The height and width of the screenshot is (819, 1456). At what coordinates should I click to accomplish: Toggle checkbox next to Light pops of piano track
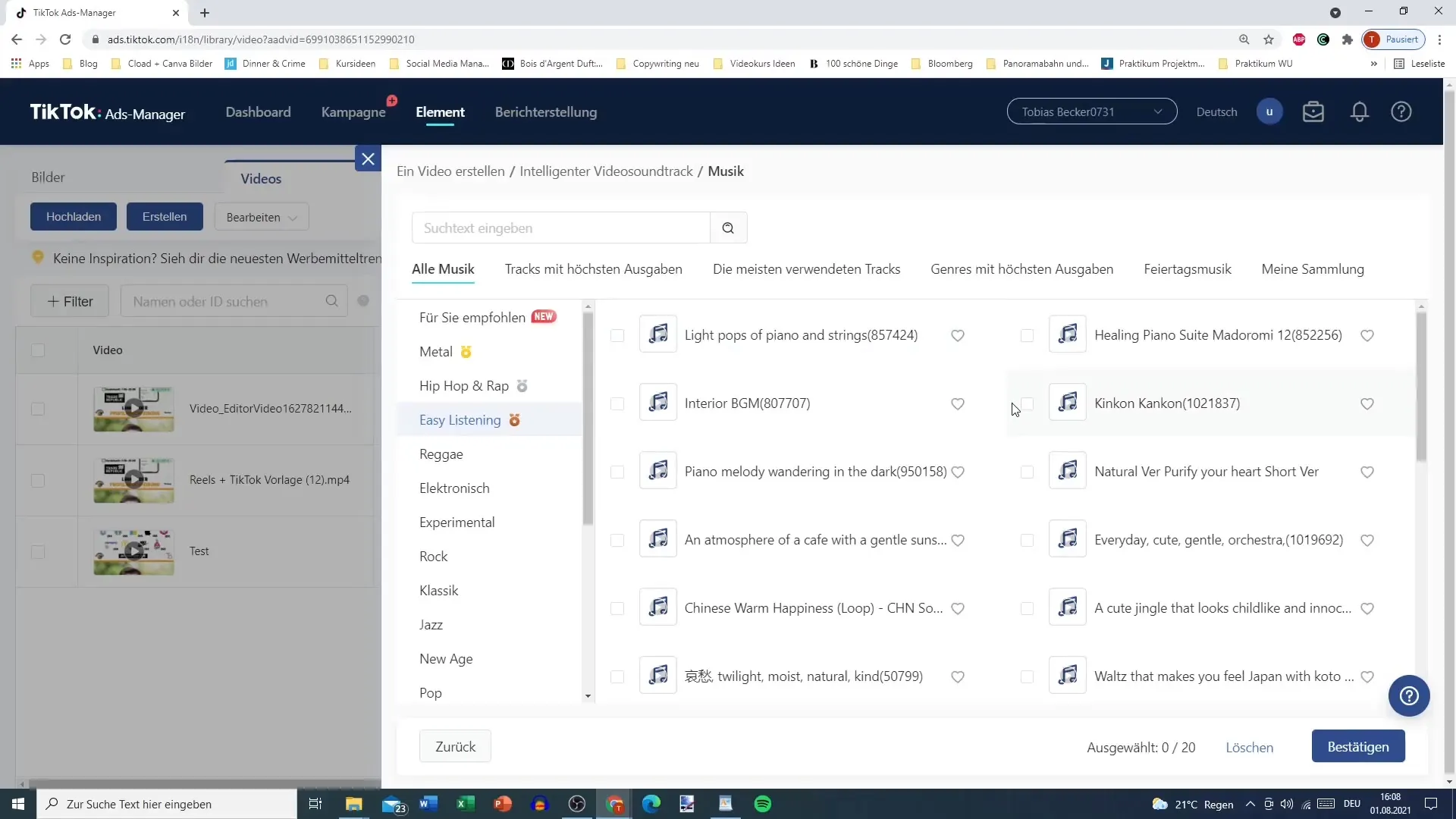pos(617,334)
